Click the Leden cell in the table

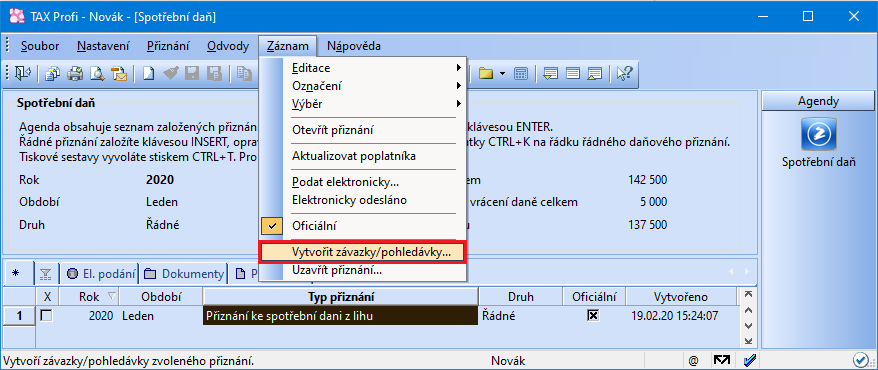pyautogui.click(x=161, y=316)
